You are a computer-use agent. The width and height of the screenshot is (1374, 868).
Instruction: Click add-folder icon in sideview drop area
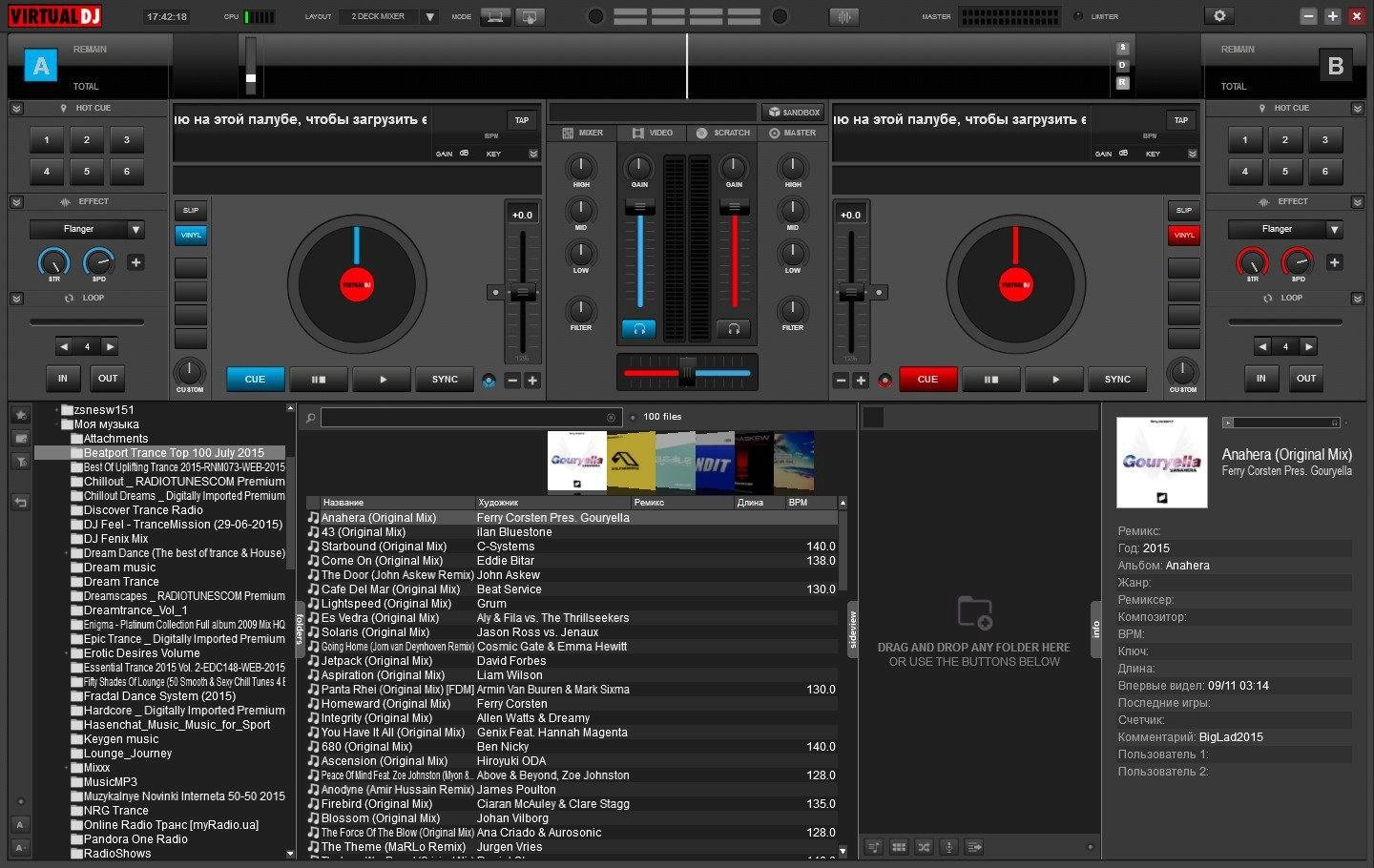974,612
